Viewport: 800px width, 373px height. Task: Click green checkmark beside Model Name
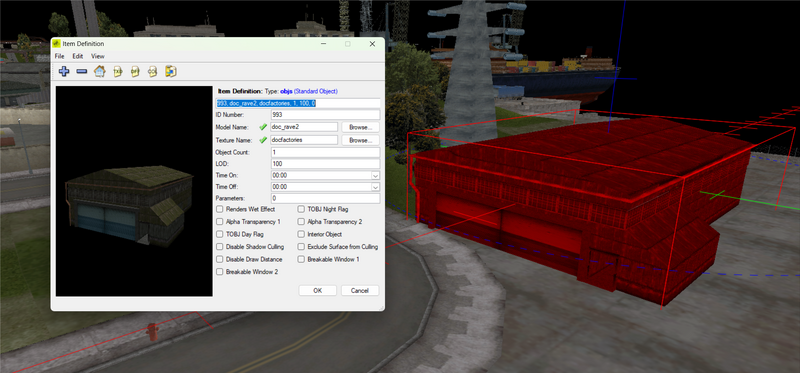pos(263,127)
